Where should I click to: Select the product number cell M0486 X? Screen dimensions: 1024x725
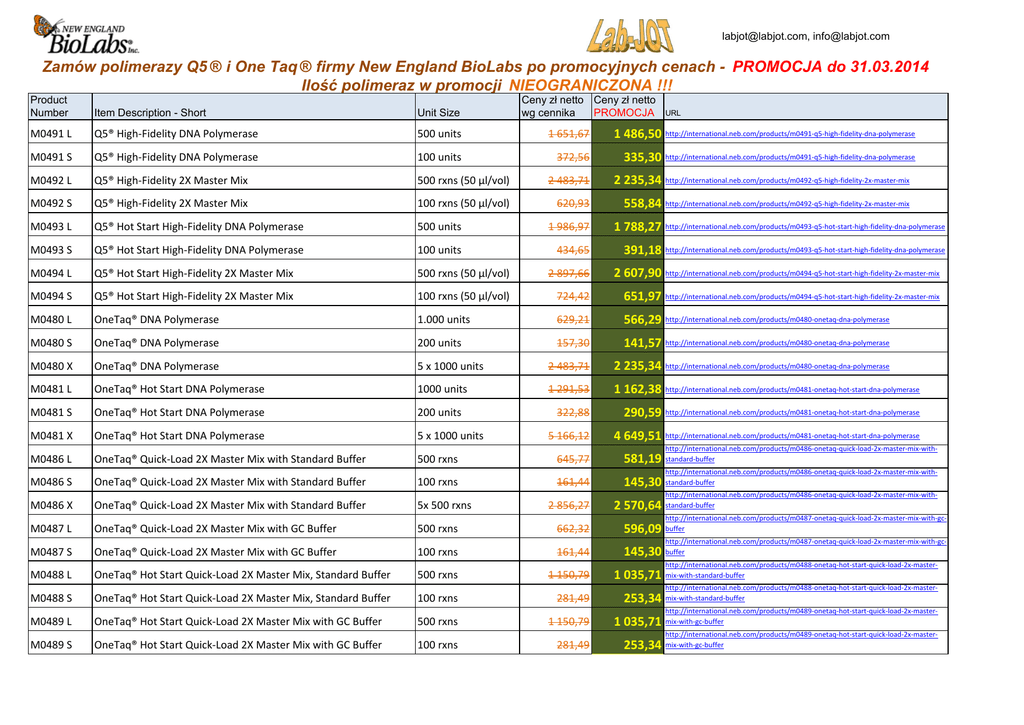click(x=51, y=505)
